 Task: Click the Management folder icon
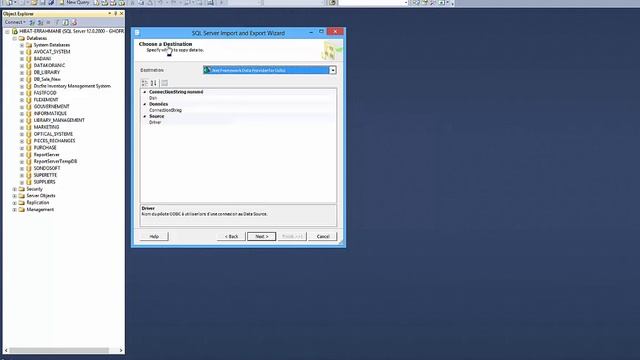(x=22, y=209)
